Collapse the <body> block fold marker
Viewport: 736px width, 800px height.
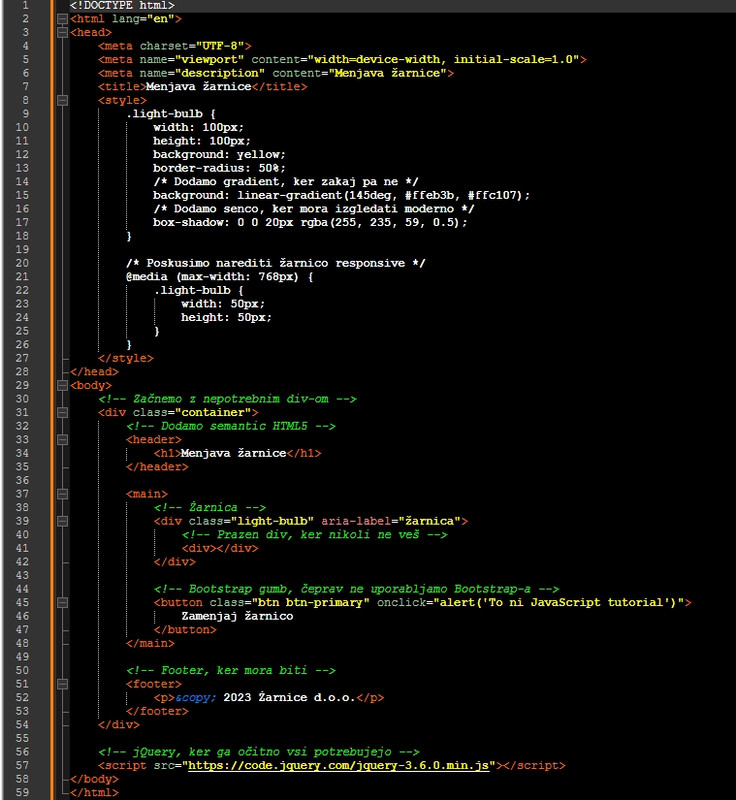pyautogui.click(x=62, y=386)
